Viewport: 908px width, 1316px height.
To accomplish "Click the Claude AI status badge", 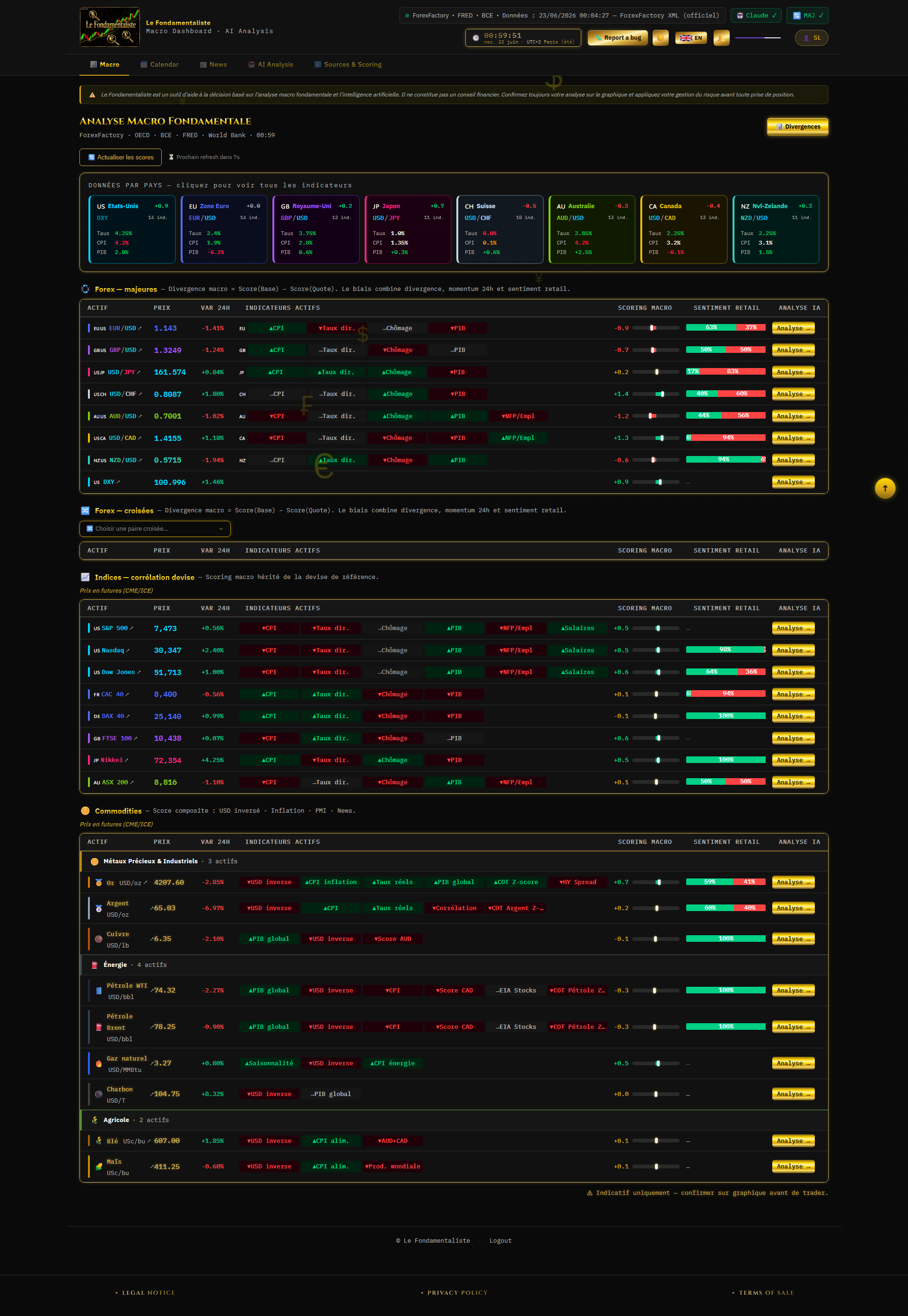I will (x=756, y=15).
